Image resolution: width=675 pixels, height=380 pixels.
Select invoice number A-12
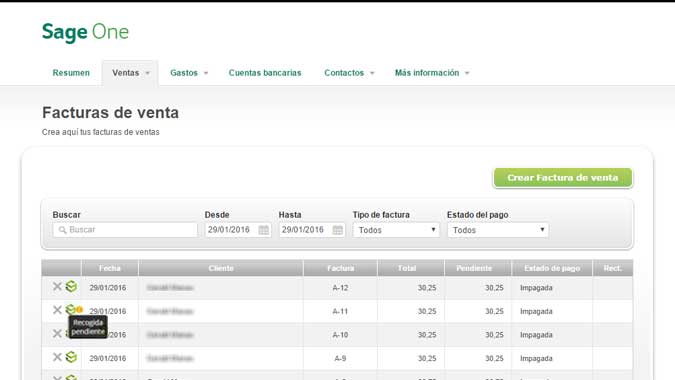(x=340, y=287)
